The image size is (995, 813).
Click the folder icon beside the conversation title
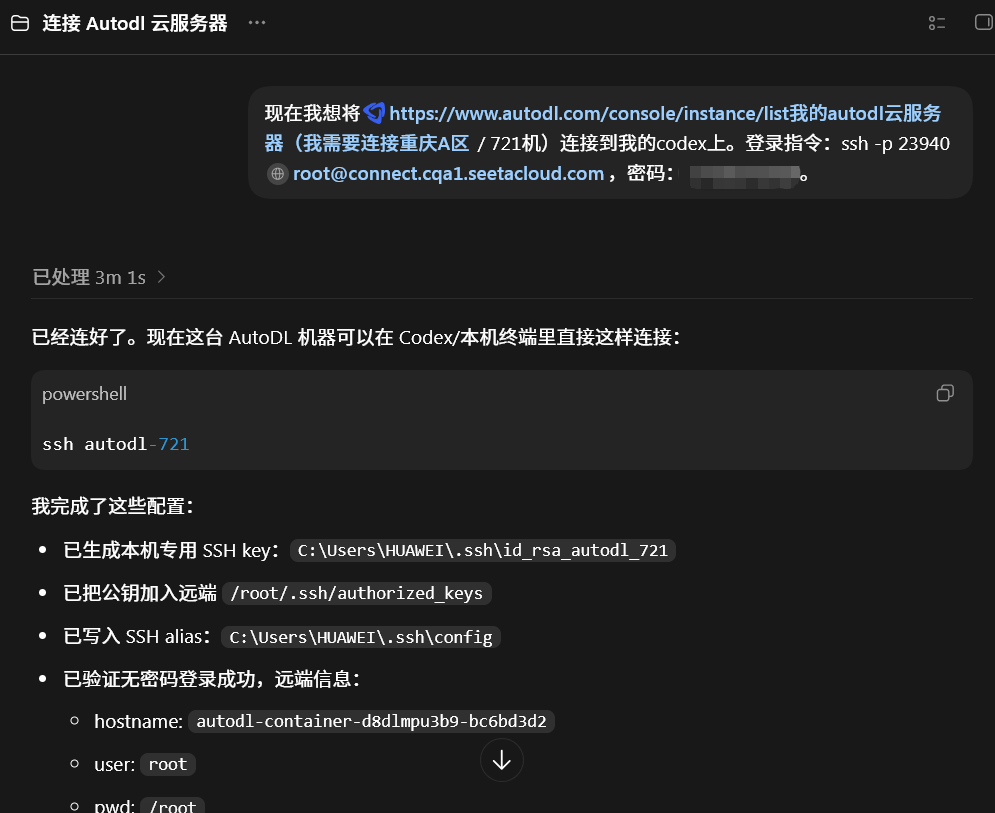pyautogui.click(x=20, y=23)
